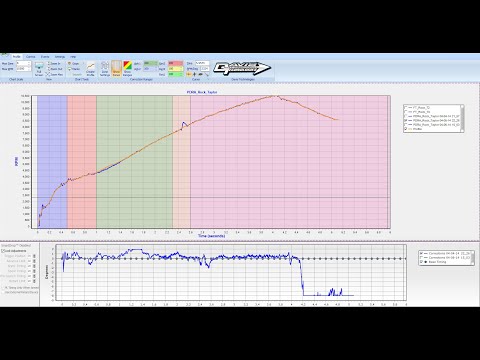Select the Grab chart tool
Image resolution: width=480 pixels, height=360 pixels.
[x=73, y=63]
